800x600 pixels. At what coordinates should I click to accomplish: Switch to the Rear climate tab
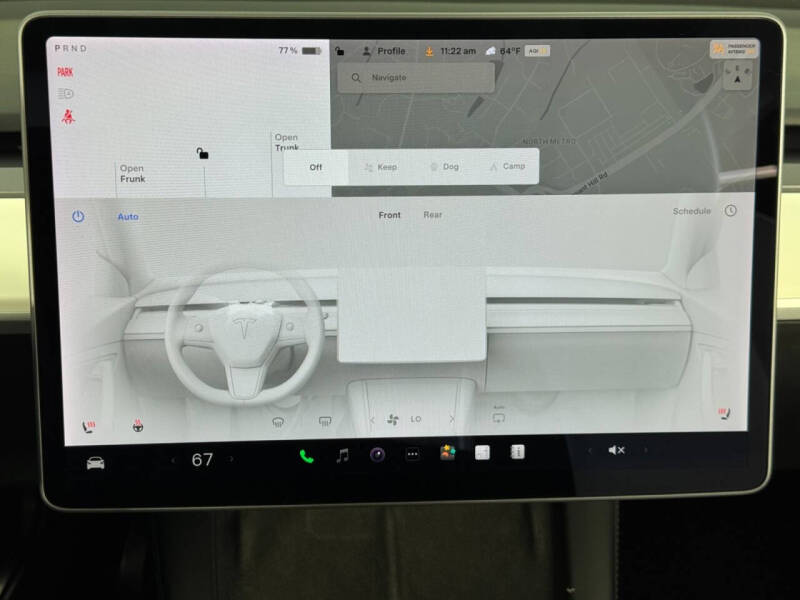[433, 214]
